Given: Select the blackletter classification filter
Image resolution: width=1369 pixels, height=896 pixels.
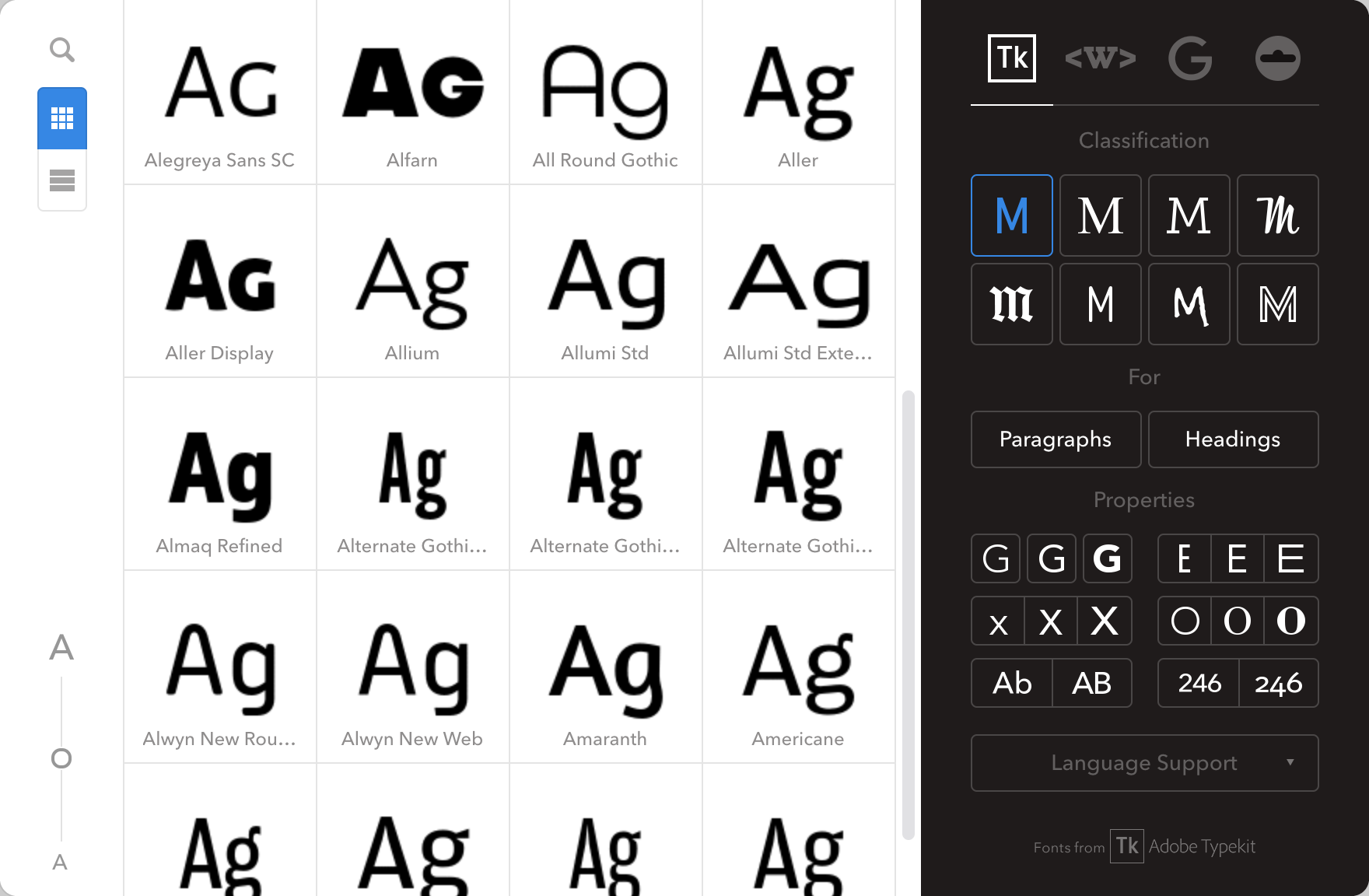Looking at the screenshot, I should pyautogui.click(x=1011, y=304).
